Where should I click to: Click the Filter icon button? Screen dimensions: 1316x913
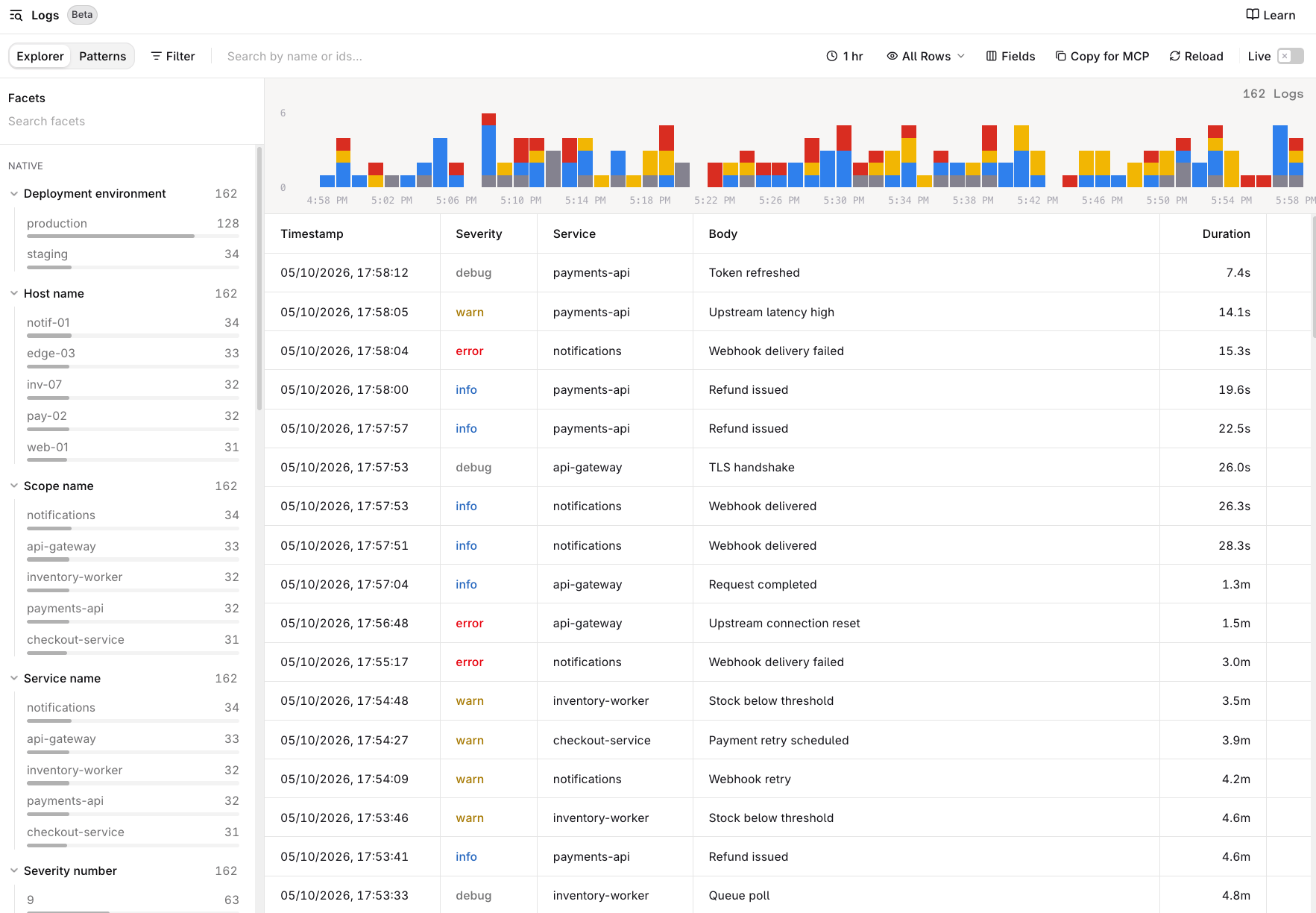point(173,56)
